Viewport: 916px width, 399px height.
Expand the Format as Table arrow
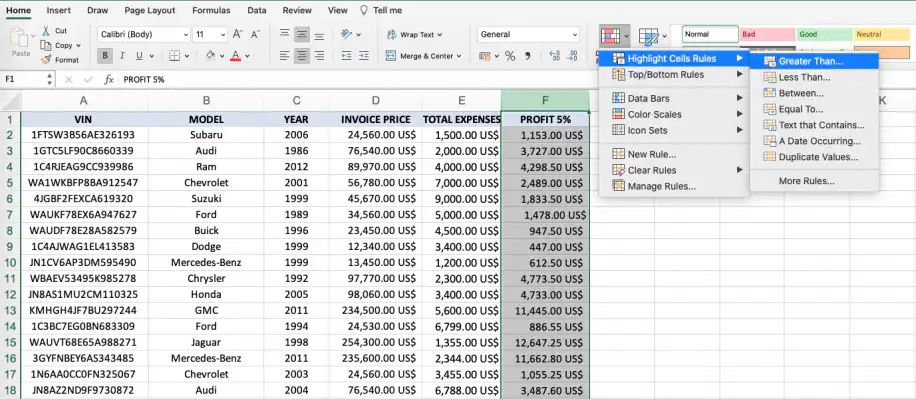click(664, 36)
